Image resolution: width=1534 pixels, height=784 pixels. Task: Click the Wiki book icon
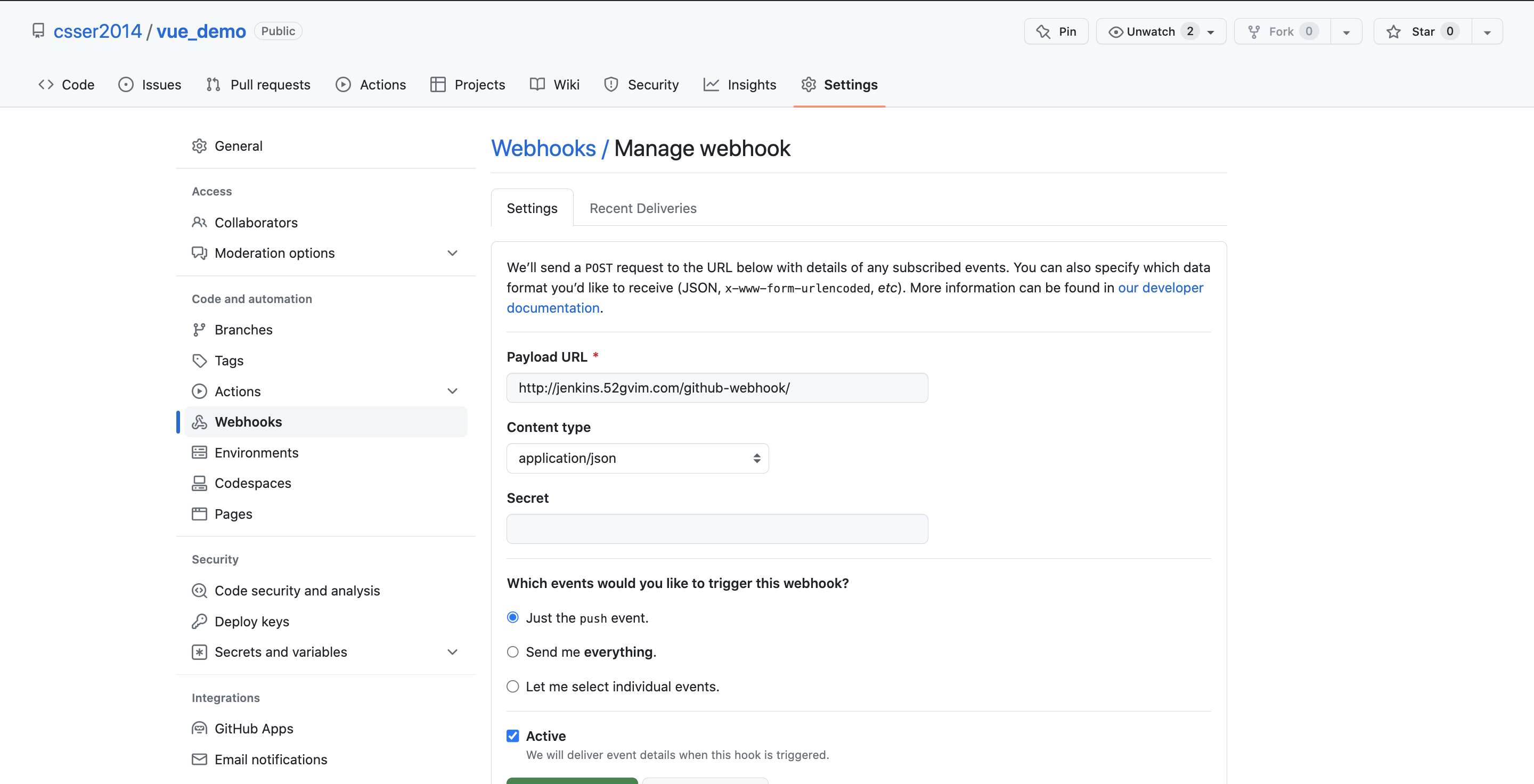pos(537,85)
